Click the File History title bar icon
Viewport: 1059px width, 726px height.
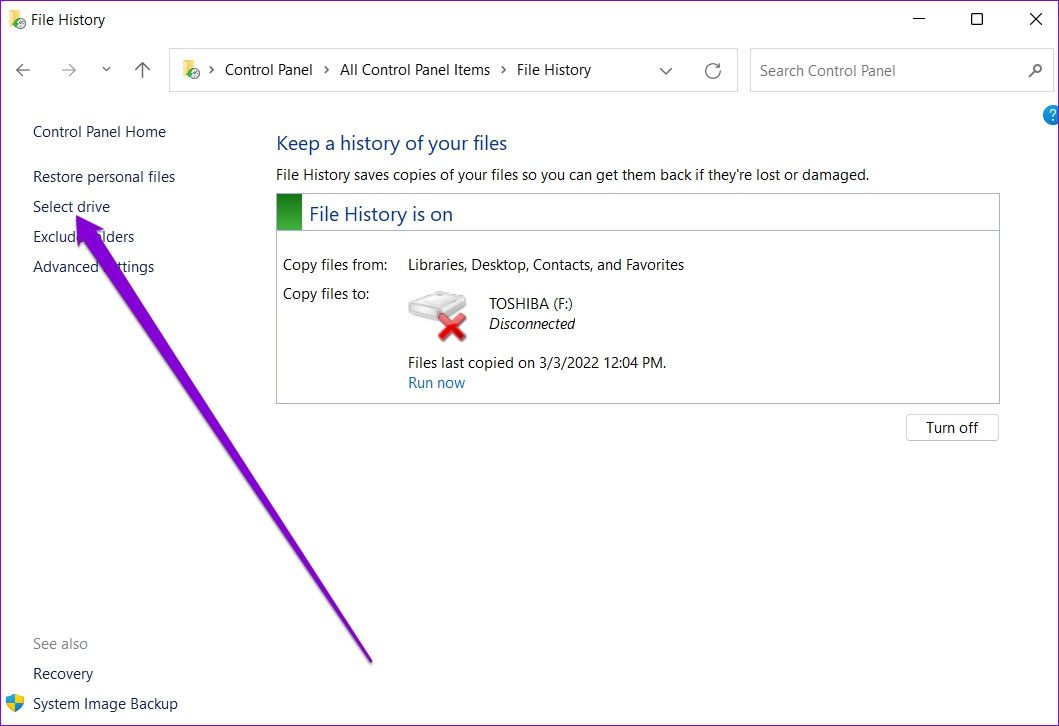click(x=17, y=19)
